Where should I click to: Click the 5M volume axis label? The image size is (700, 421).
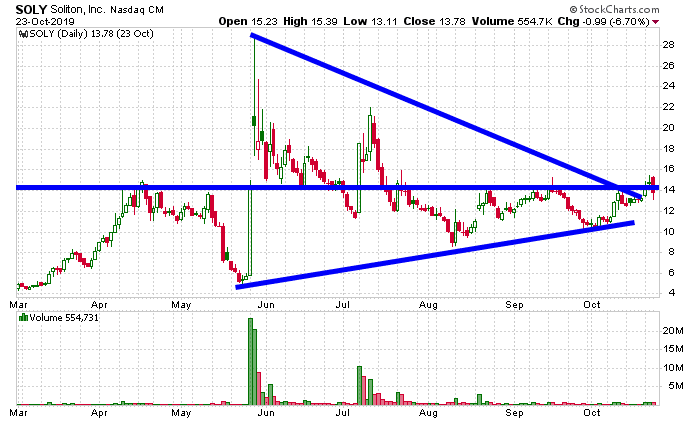tap(676, 386)
